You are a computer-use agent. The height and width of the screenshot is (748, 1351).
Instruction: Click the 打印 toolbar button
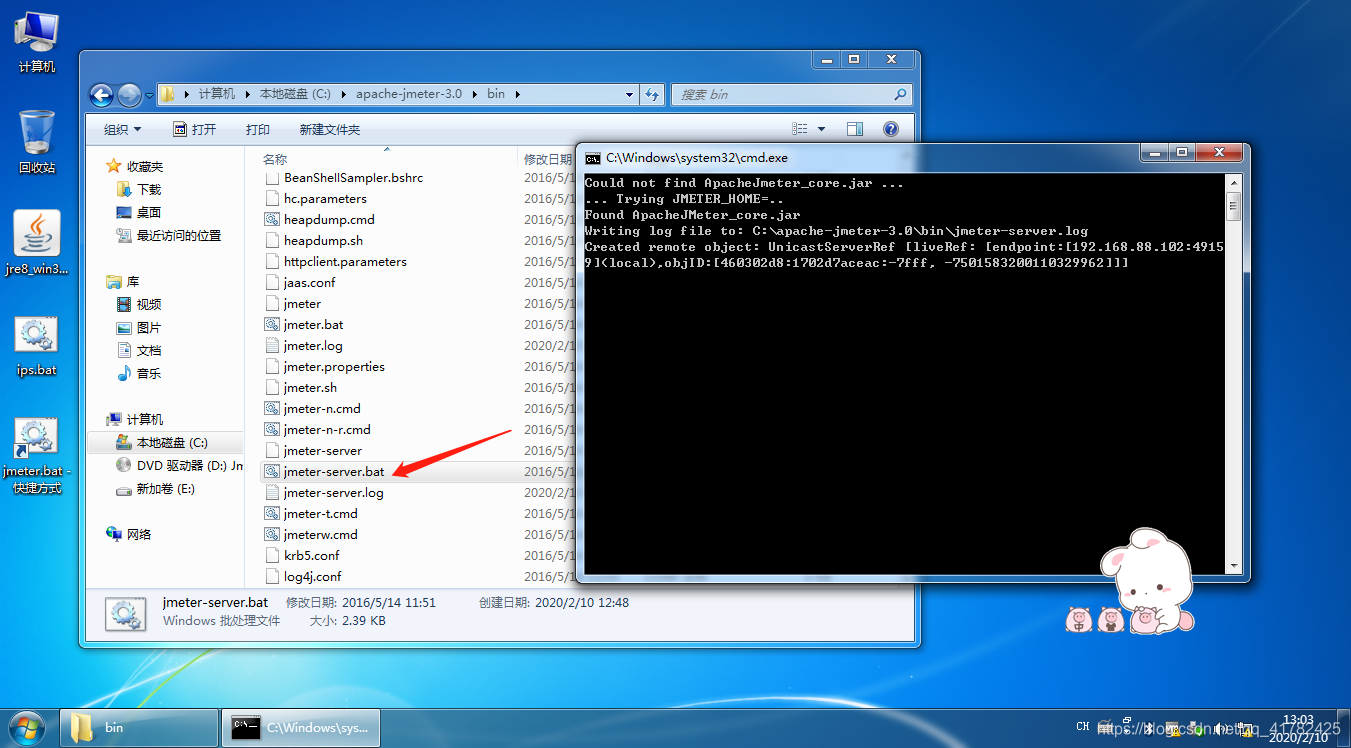coord(258,129)
